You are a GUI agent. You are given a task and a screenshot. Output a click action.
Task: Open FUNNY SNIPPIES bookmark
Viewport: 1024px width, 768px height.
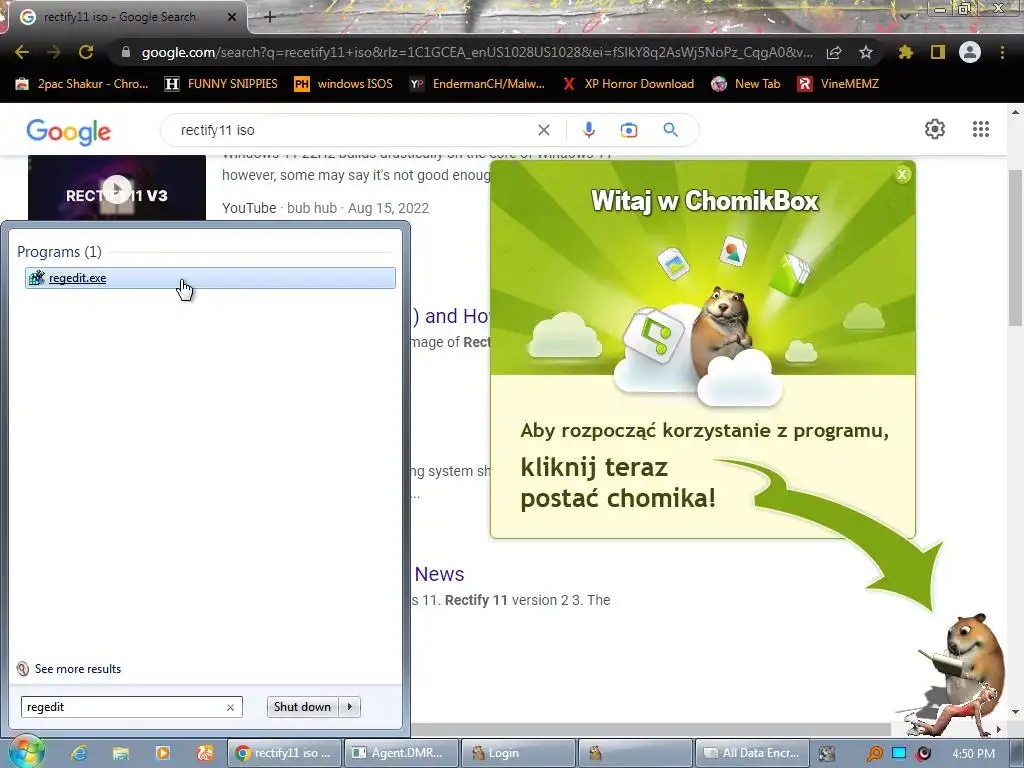point(221,84)
